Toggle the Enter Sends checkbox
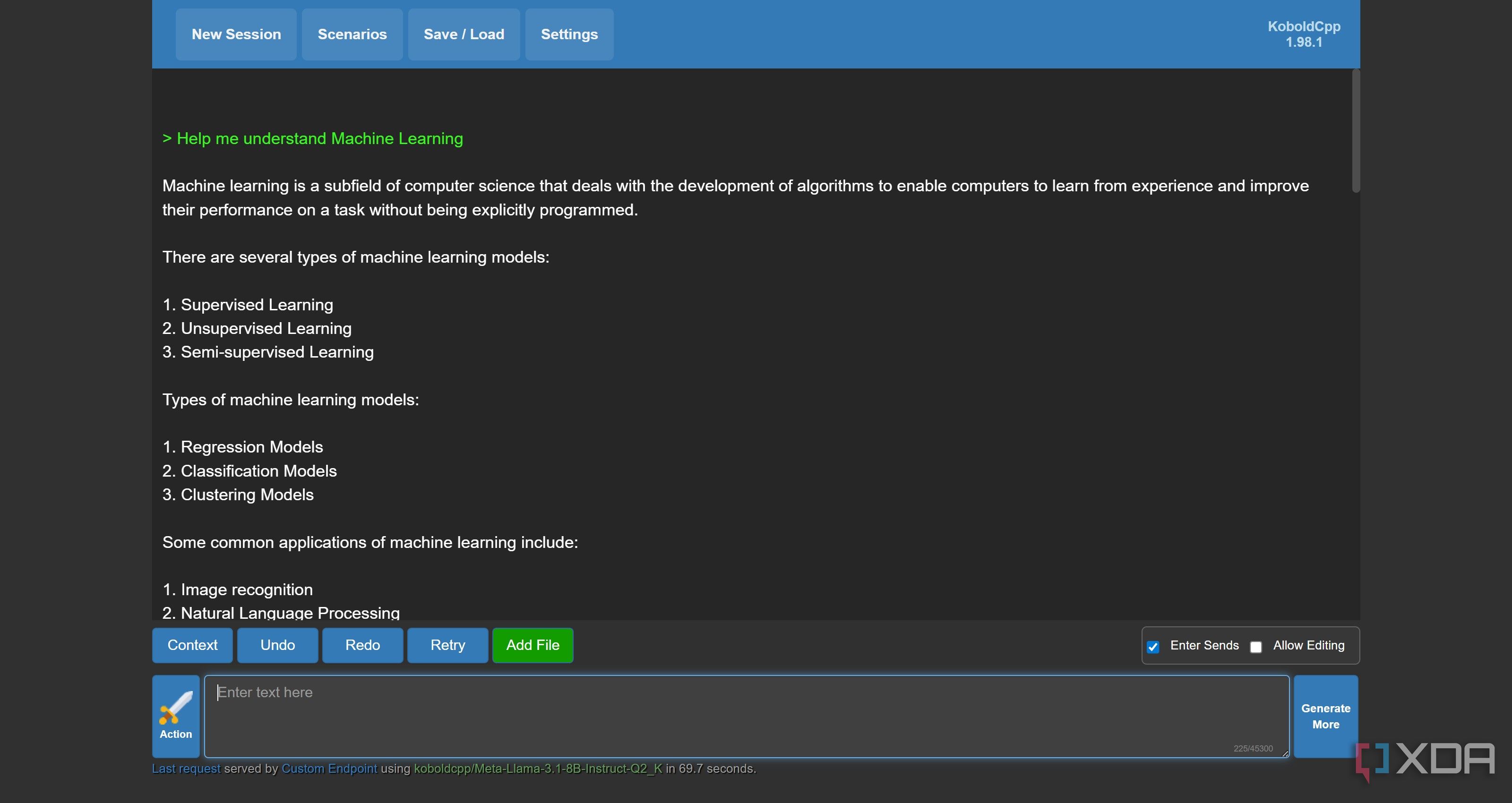The height and width of the screenshot is (803, 1512). click(1153, 647)
